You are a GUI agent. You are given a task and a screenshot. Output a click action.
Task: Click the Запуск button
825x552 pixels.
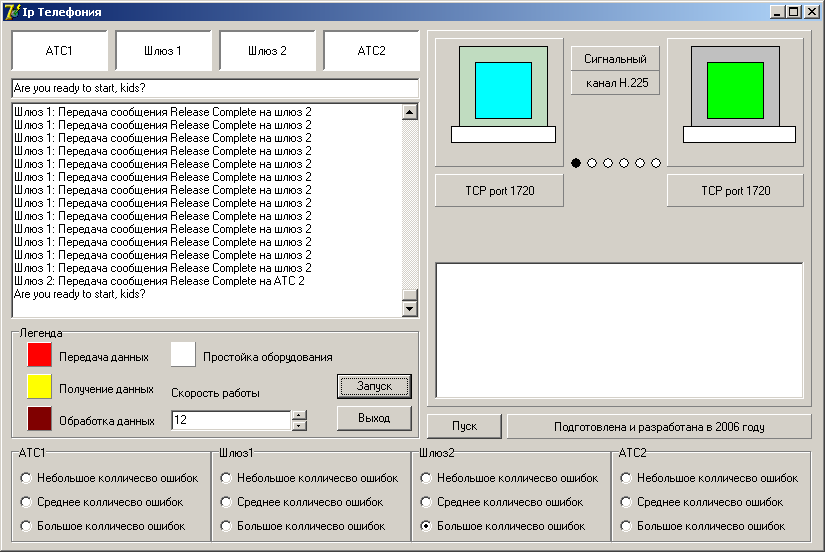pos(374,386)
